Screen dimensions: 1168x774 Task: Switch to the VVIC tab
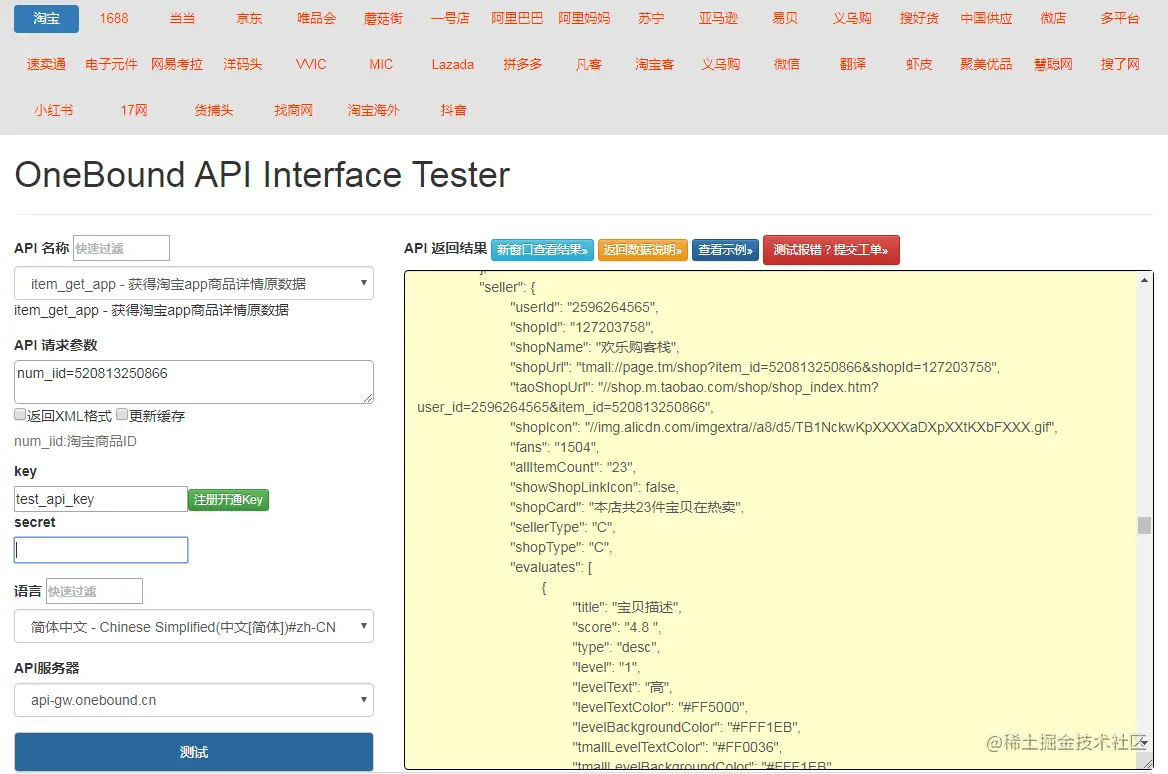pos(311,64)
